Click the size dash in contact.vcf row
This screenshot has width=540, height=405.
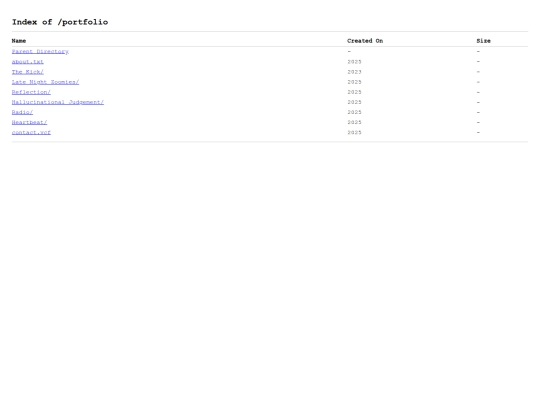(478, 133)
